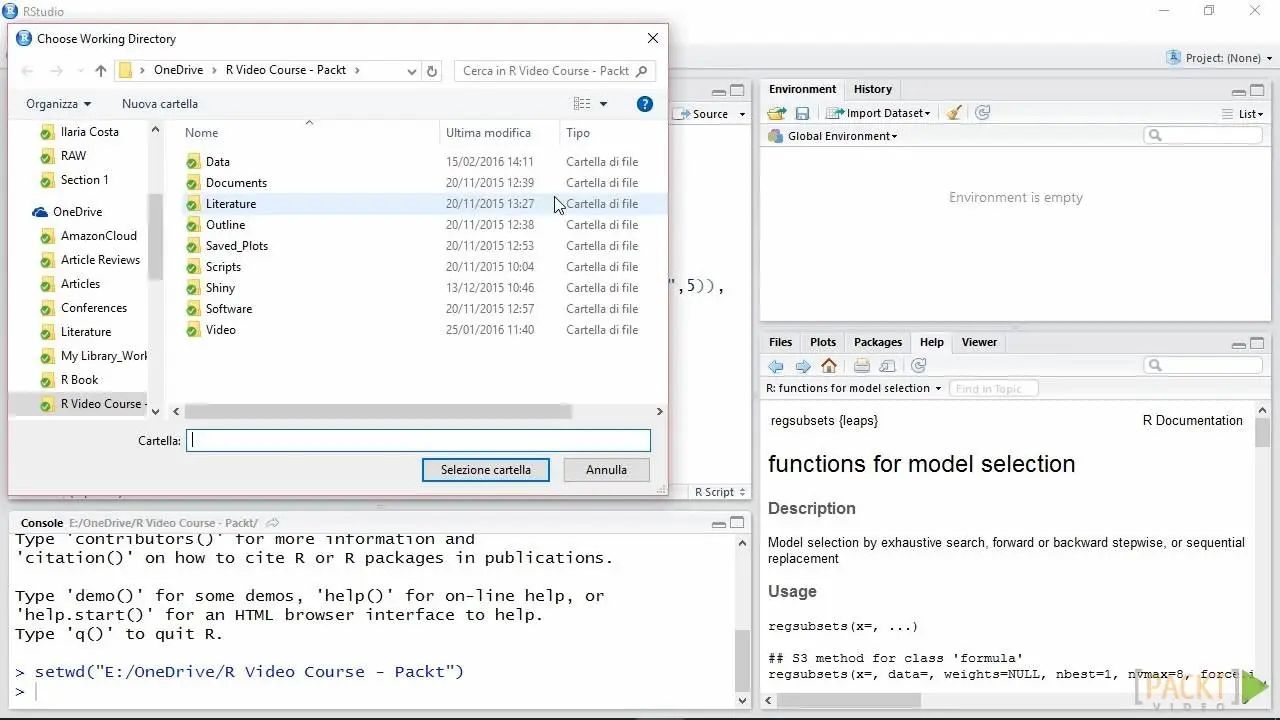The image size is (1280, 720).
Task: Maximize the Source editor pane
Action: (x=738, y=90)
